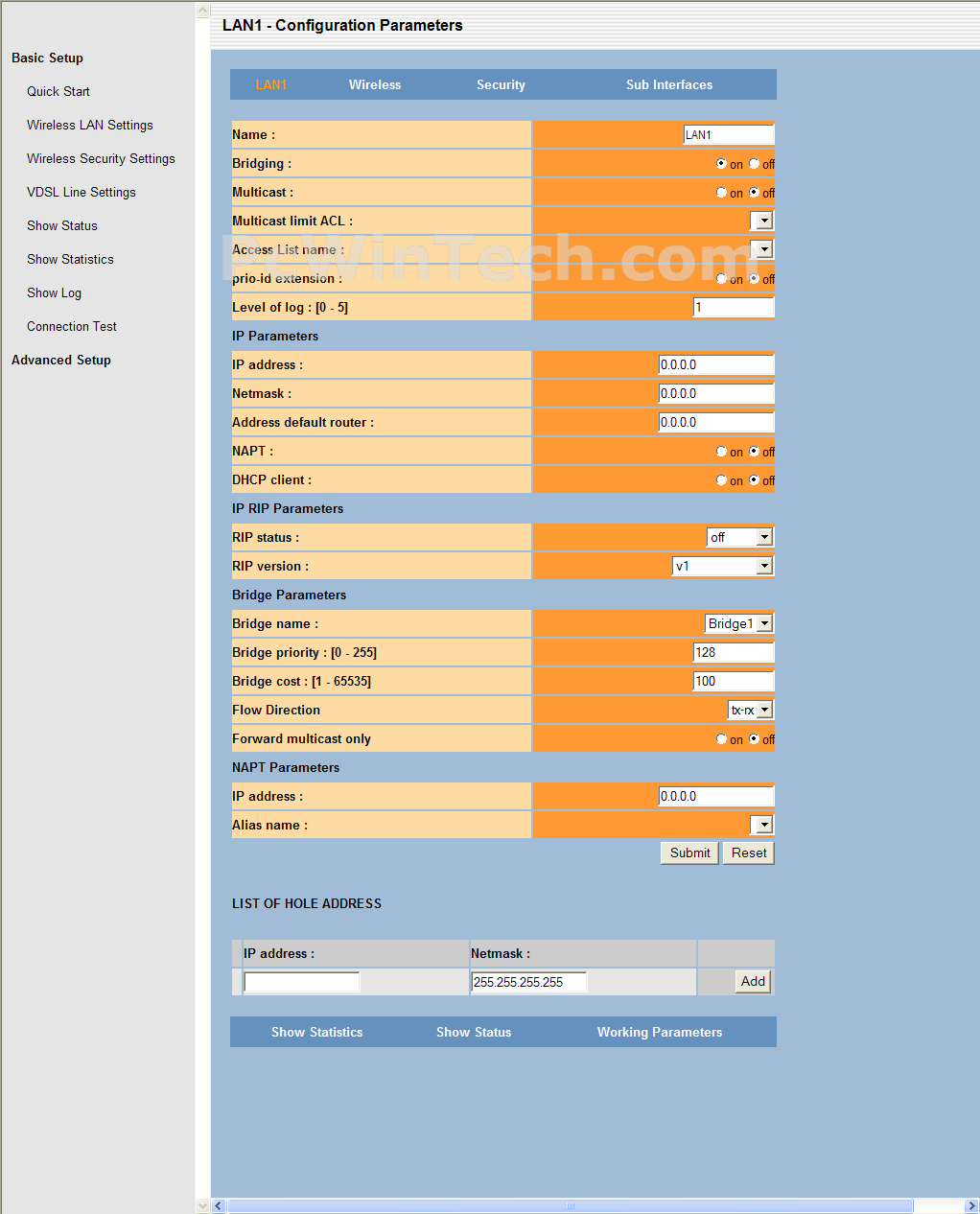Open the Access List name dropdown

coord(761,249)
